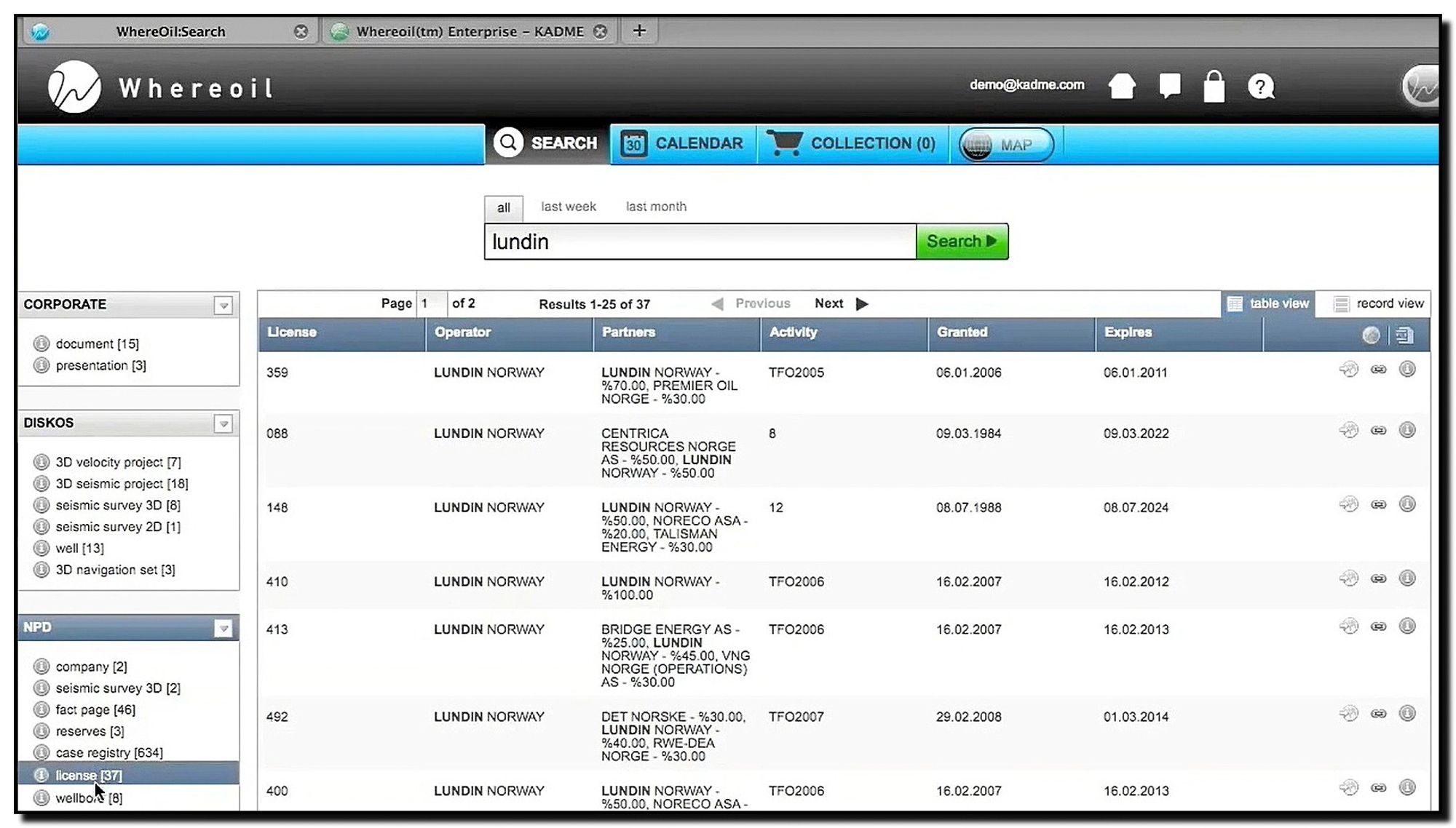Open the COLLECTION (0) tab
The width and height of the screenshot is (1456, 828).
coord(852,143)
